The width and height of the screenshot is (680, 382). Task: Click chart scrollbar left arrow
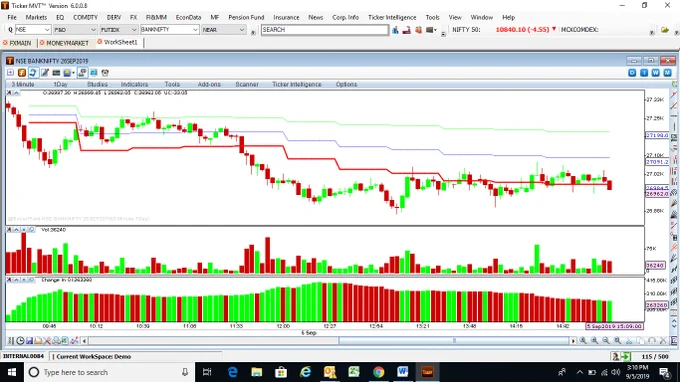(85, 341)
